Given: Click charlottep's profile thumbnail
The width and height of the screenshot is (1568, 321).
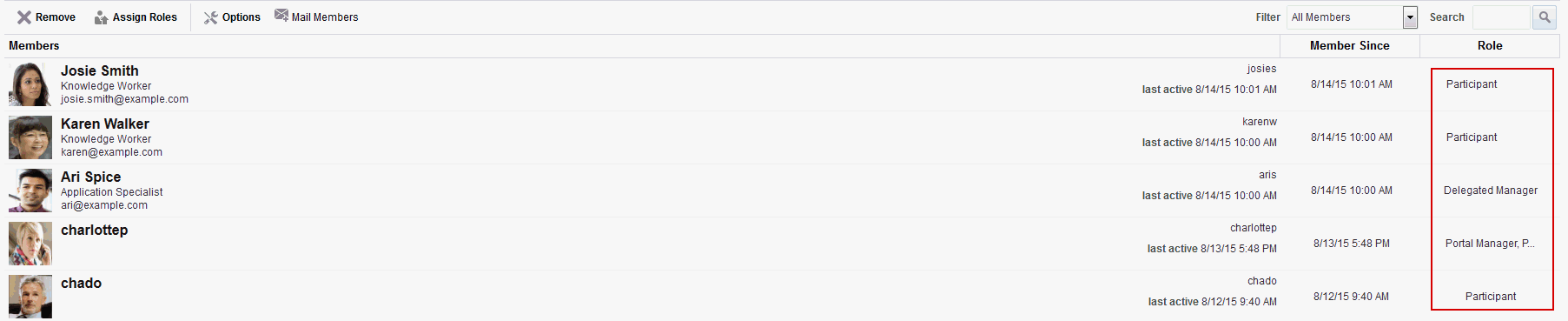Looking at the screenshot, I should click(30, 244).
